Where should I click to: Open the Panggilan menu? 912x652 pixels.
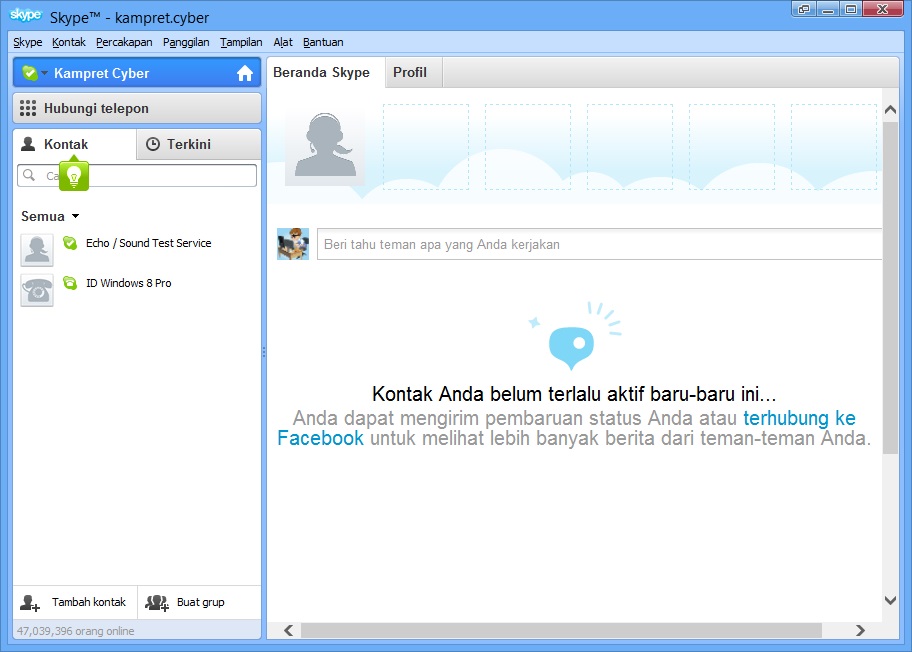pyautogui.click(x=186, y=42)
